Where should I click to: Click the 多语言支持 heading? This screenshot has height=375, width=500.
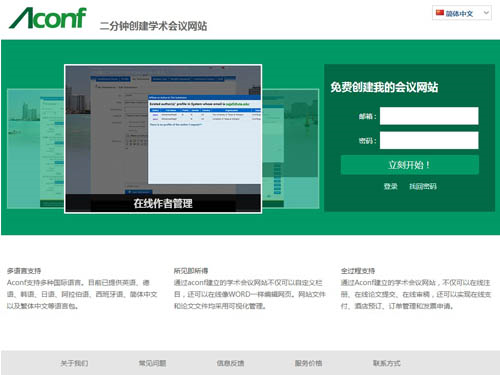tap(24, 271)
